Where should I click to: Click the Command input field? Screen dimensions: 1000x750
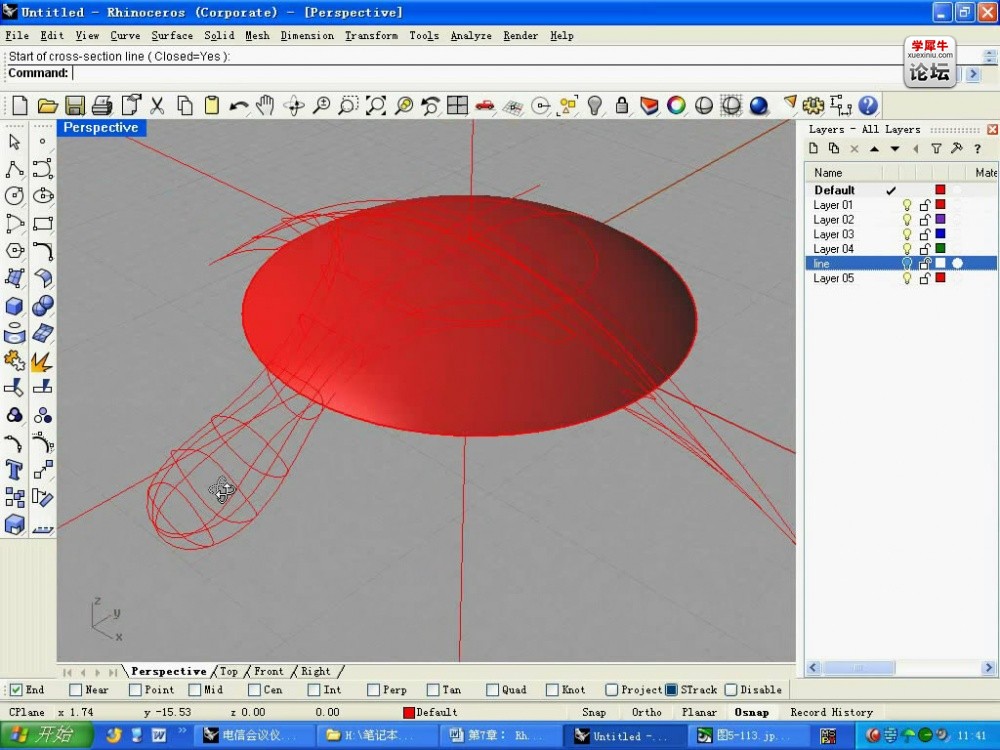485,73
